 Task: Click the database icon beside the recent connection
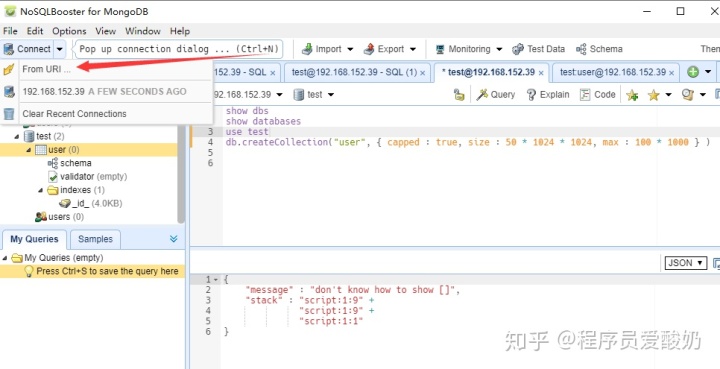(9, 91)
